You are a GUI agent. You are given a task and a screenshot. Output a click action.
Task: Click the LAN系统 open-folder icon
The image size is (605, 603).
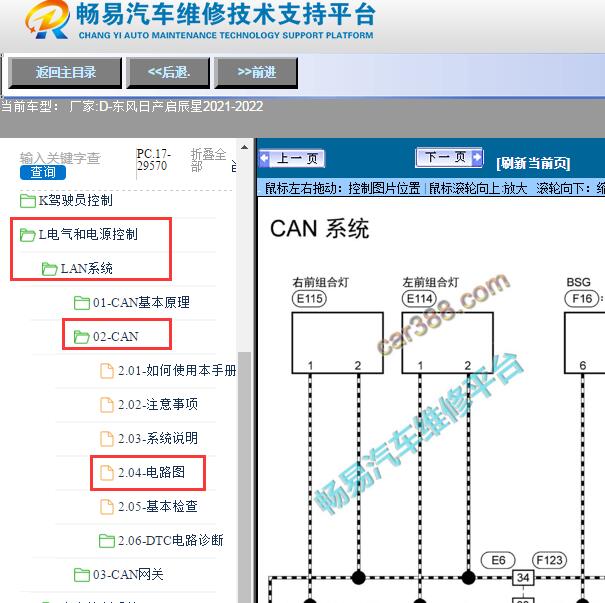[x=49, y=269]
